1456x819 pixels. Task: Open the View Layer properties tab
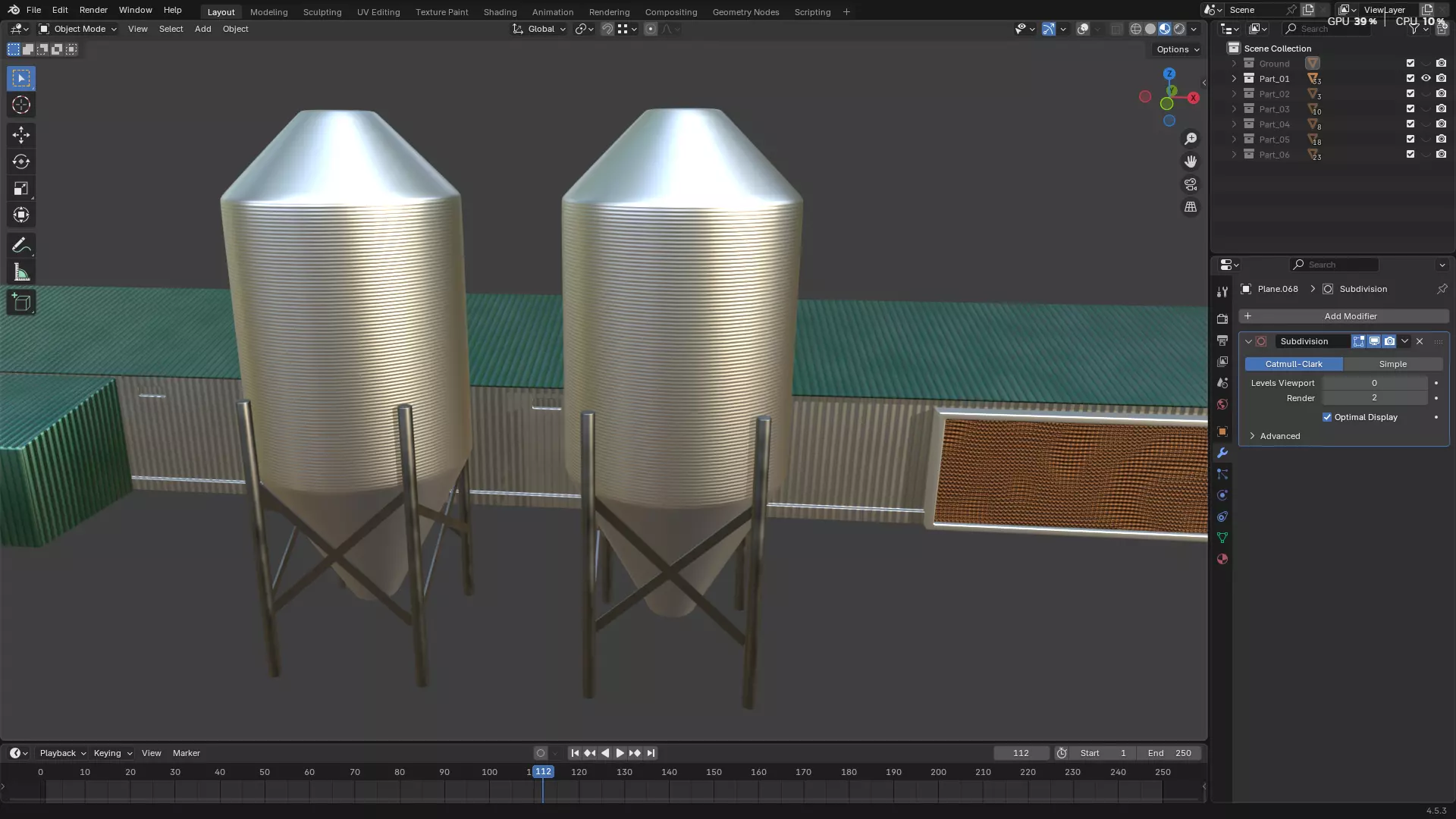pos(1222,362)
